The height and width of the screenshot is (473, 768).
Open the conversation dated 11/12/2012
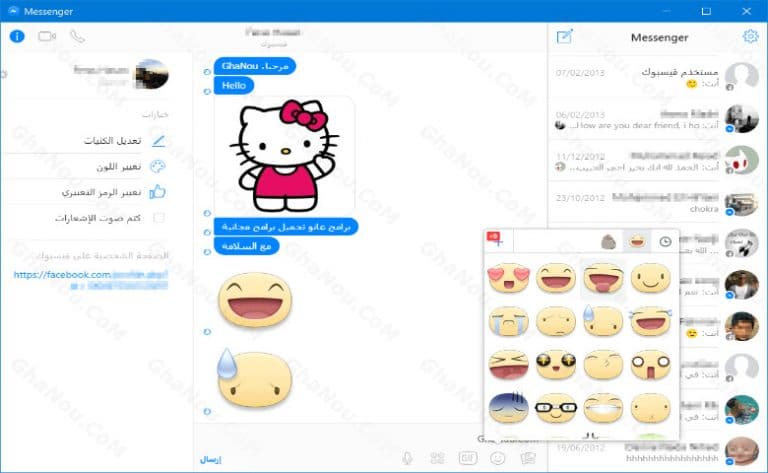tap(656, 161)
